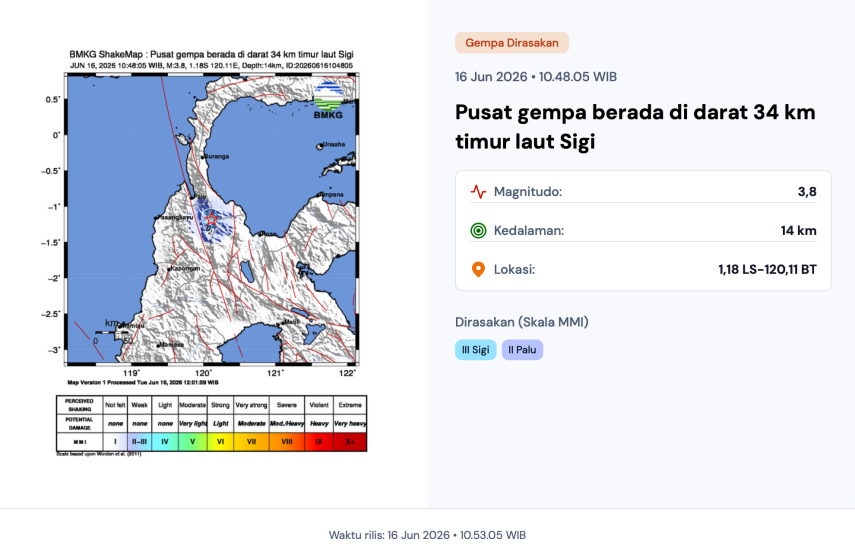This screenshot has height=558, width=855.
Task: Click the "Violent" legend header
Action: click(x=319, y=405)
